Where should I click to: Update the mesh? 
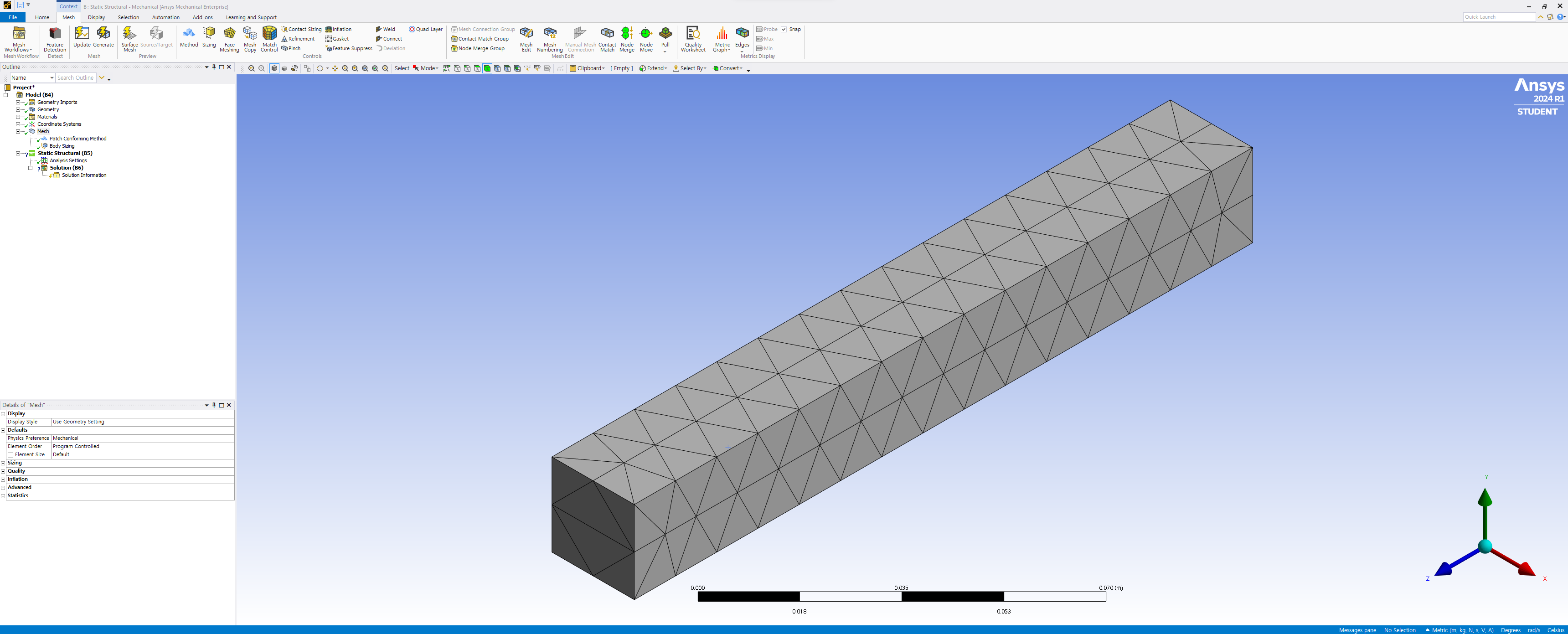[82, 37]
